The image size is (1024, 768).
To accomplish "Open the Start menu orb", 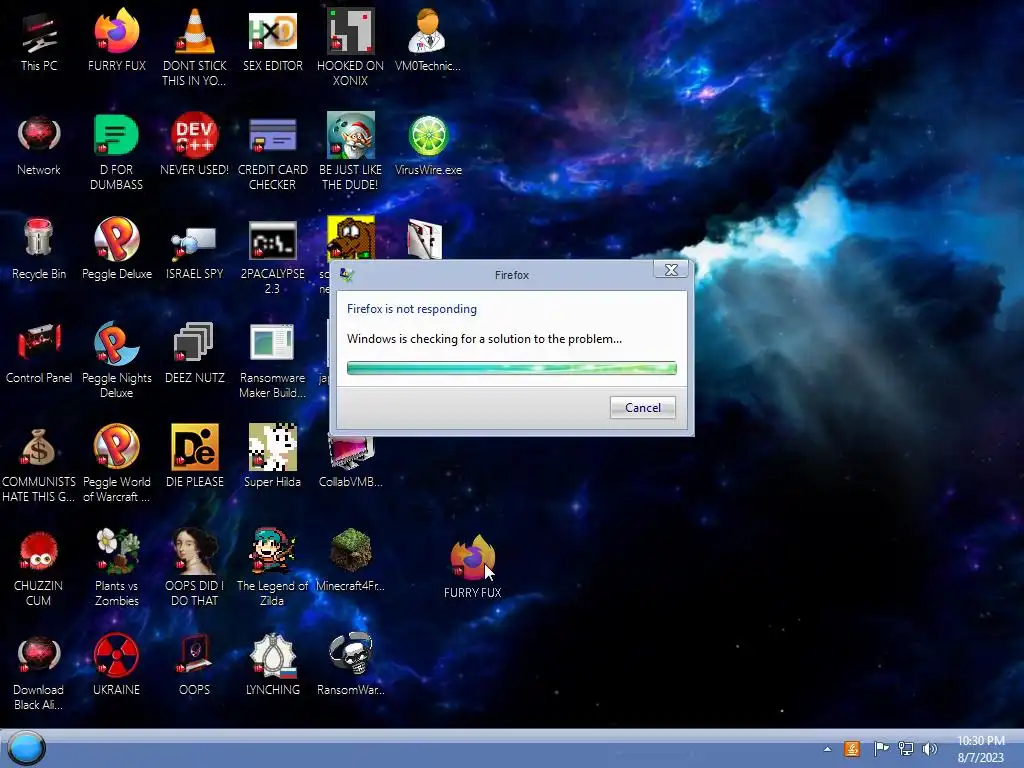I will tap(27, 748).
